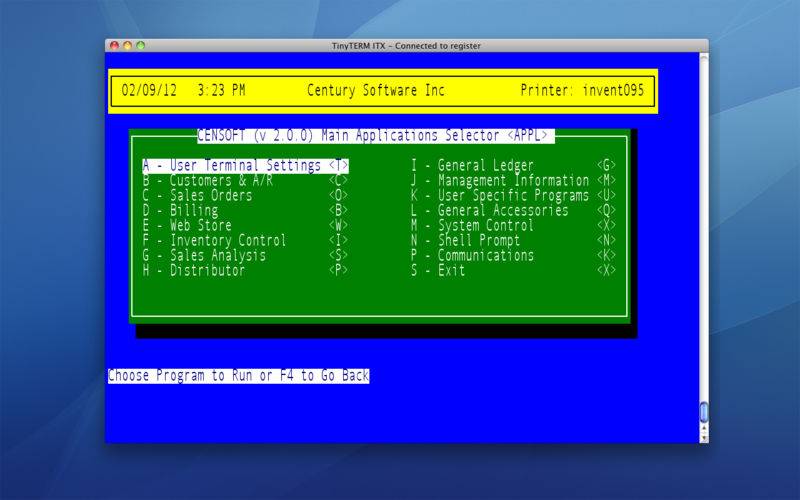
Task: Click the <T> shortcut code
Action: pos(338,166)
